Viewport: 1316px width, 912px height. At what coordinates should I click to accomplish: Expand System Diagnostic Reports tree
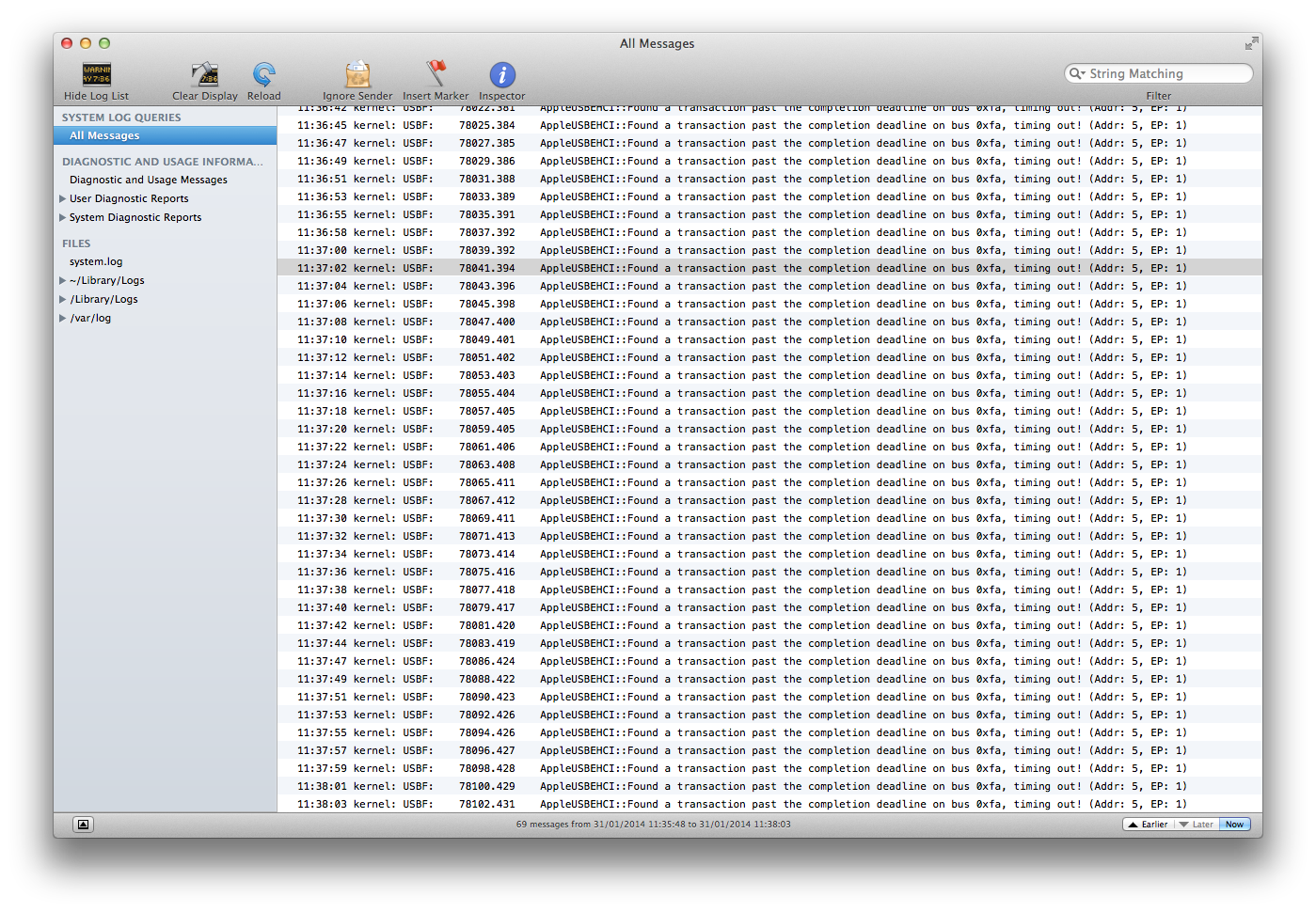[x=62, y=217]
